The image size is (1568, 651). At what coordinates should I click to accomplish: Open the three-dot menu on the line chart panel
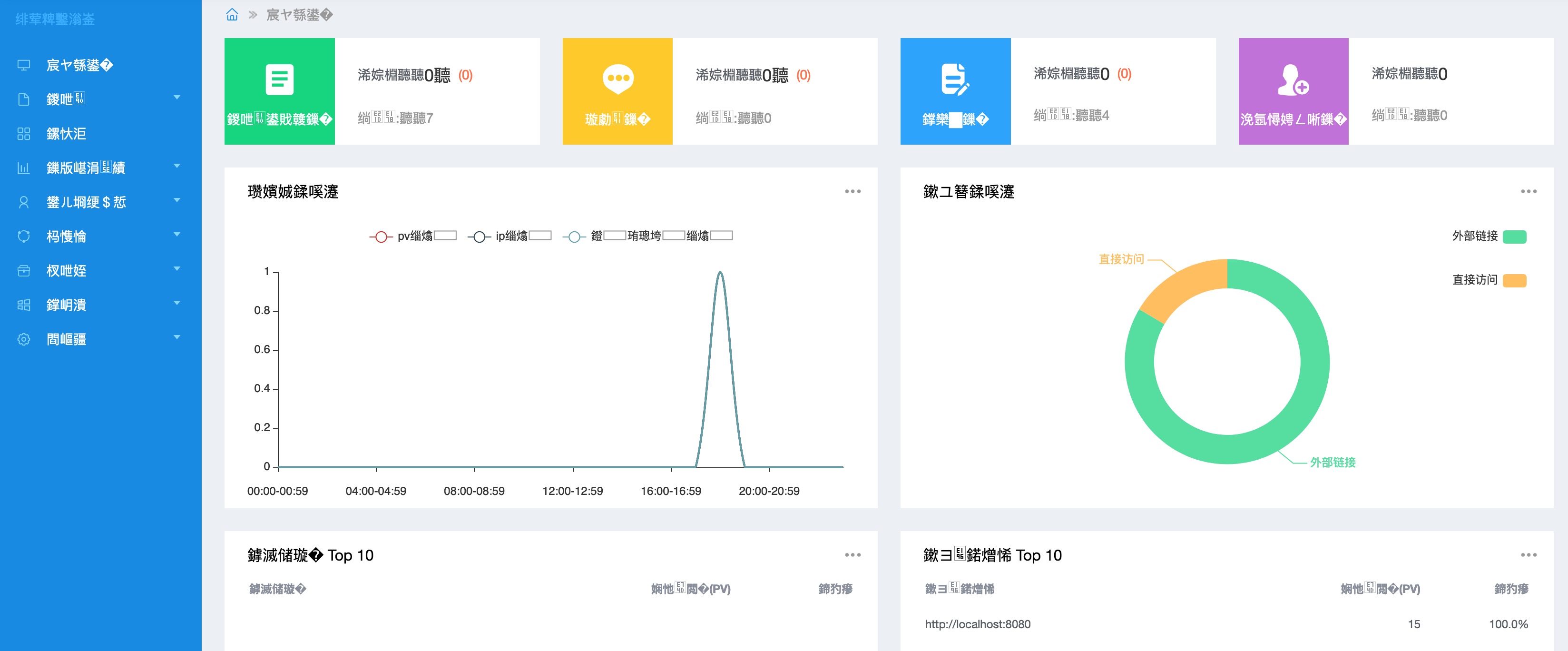[x=852, y=191]
